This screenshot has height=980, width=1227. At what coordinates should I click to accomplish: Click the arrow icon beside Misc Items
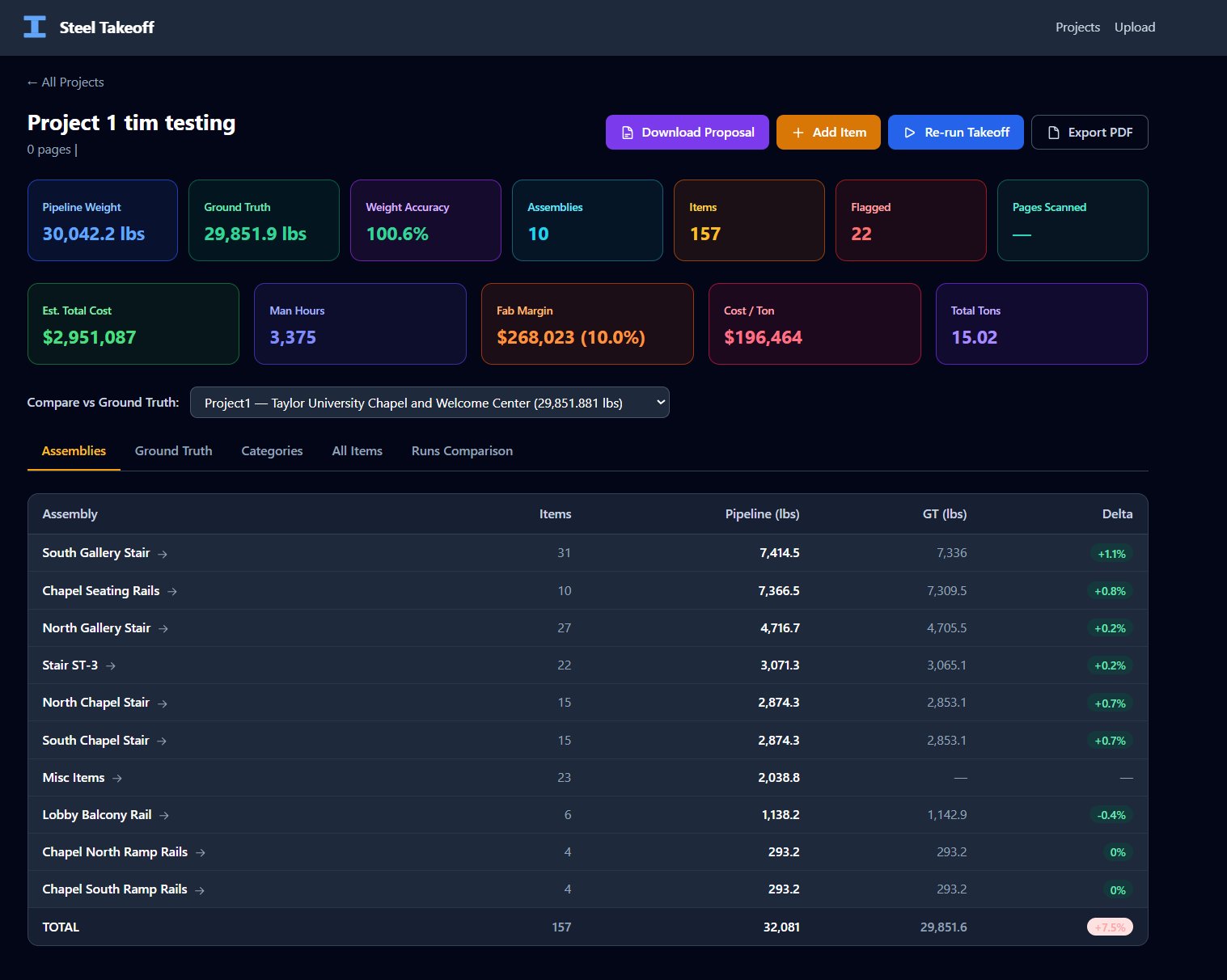[x=117, y=778]
